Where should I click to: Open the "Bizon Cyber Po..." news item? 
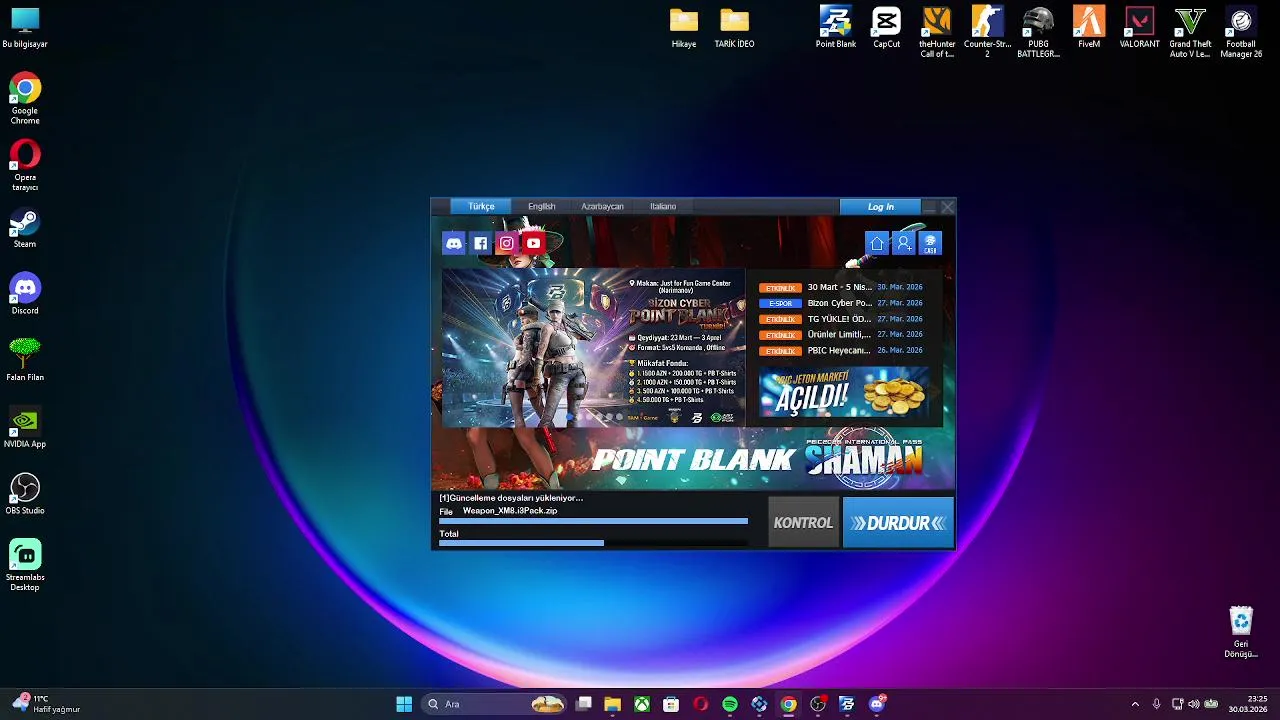click(840, 303)
